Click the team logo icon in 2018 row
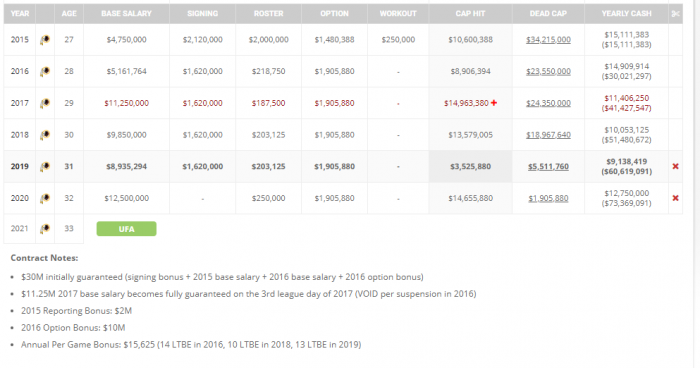700x368 pixels. pyautogui.click(x=45, y=135)
